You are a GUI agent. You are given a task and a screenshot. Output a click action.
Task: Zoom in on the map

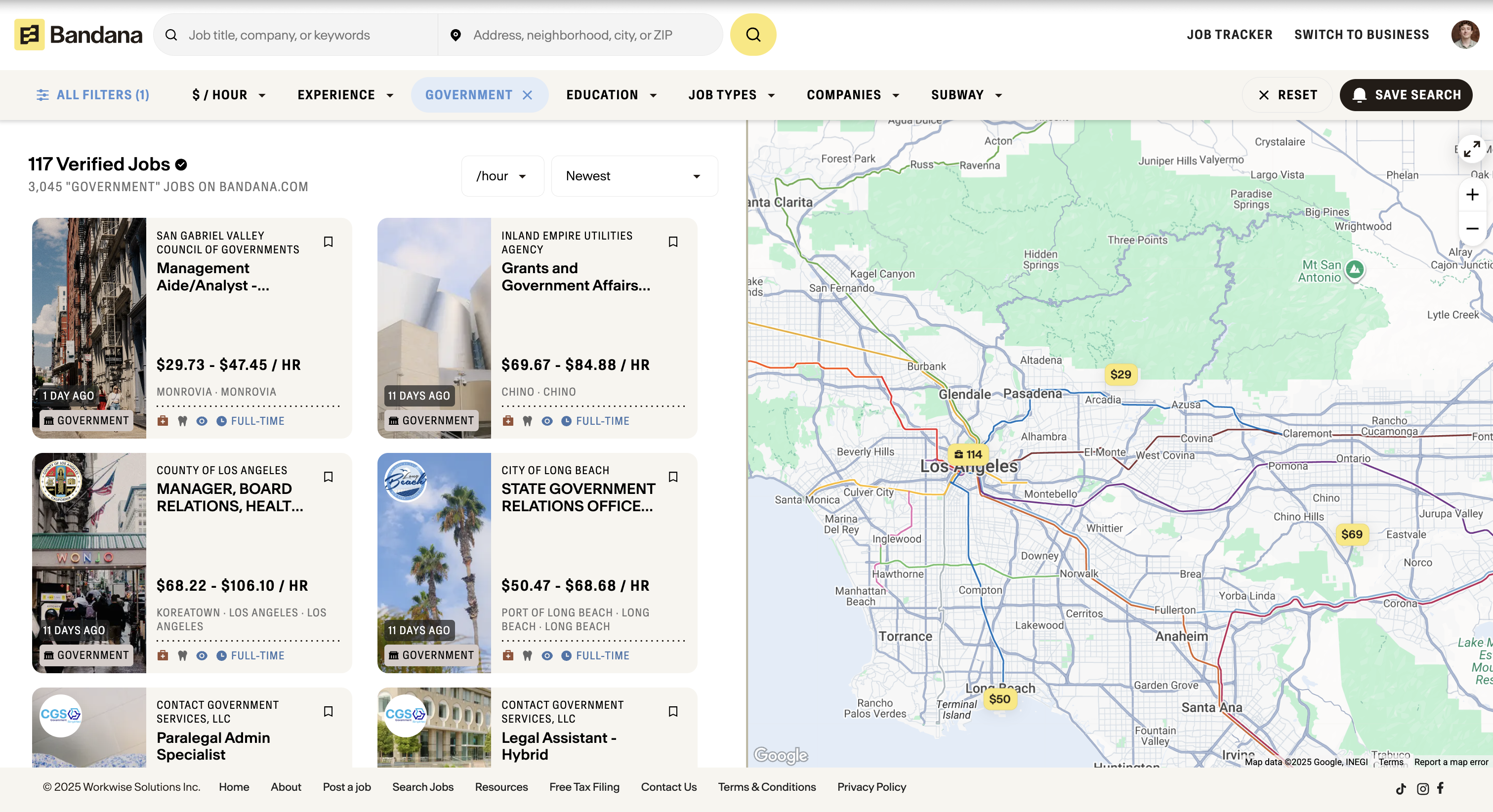(x=1472, y=195)
